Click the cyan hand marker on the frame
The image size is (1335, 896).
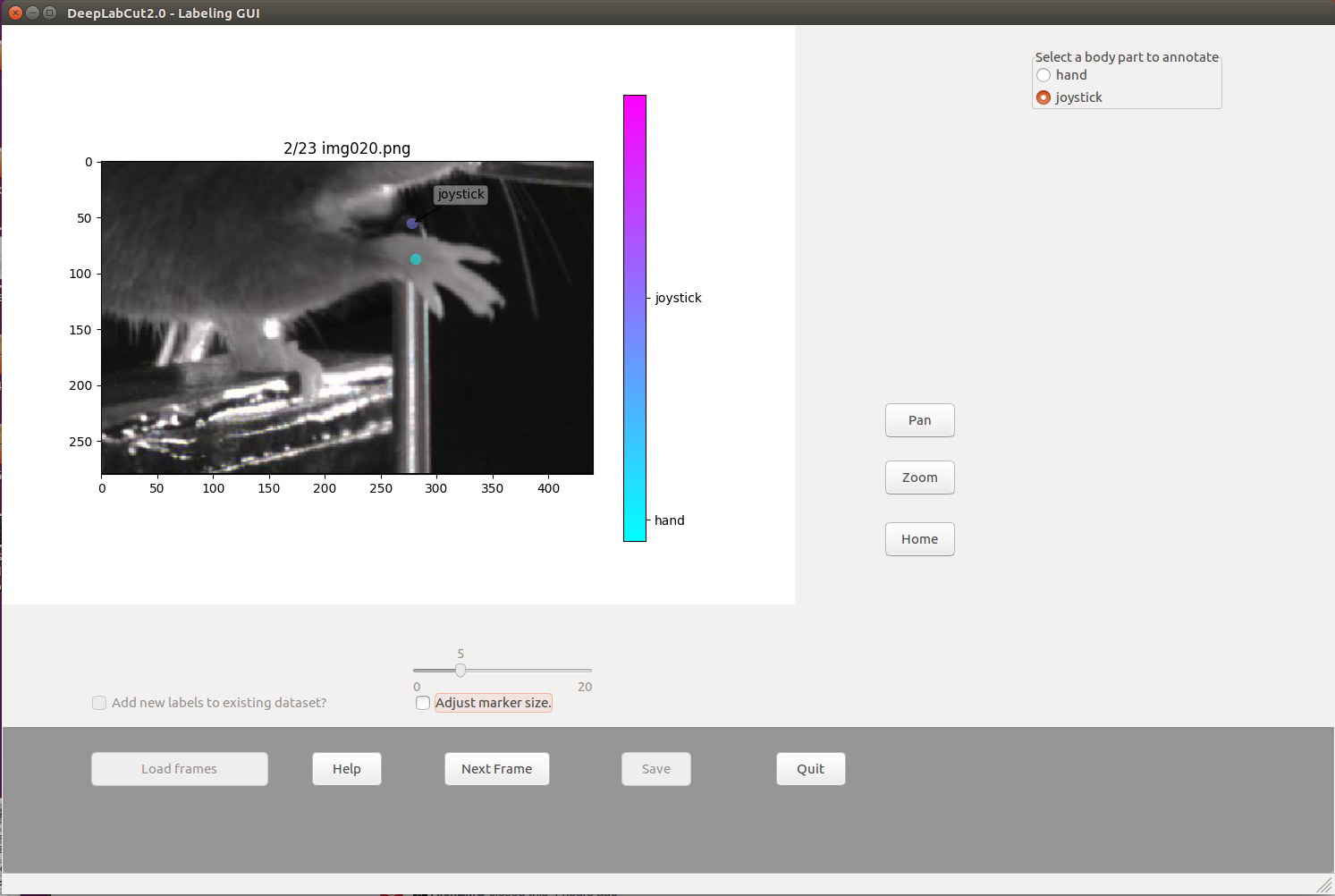pos(415,258)
